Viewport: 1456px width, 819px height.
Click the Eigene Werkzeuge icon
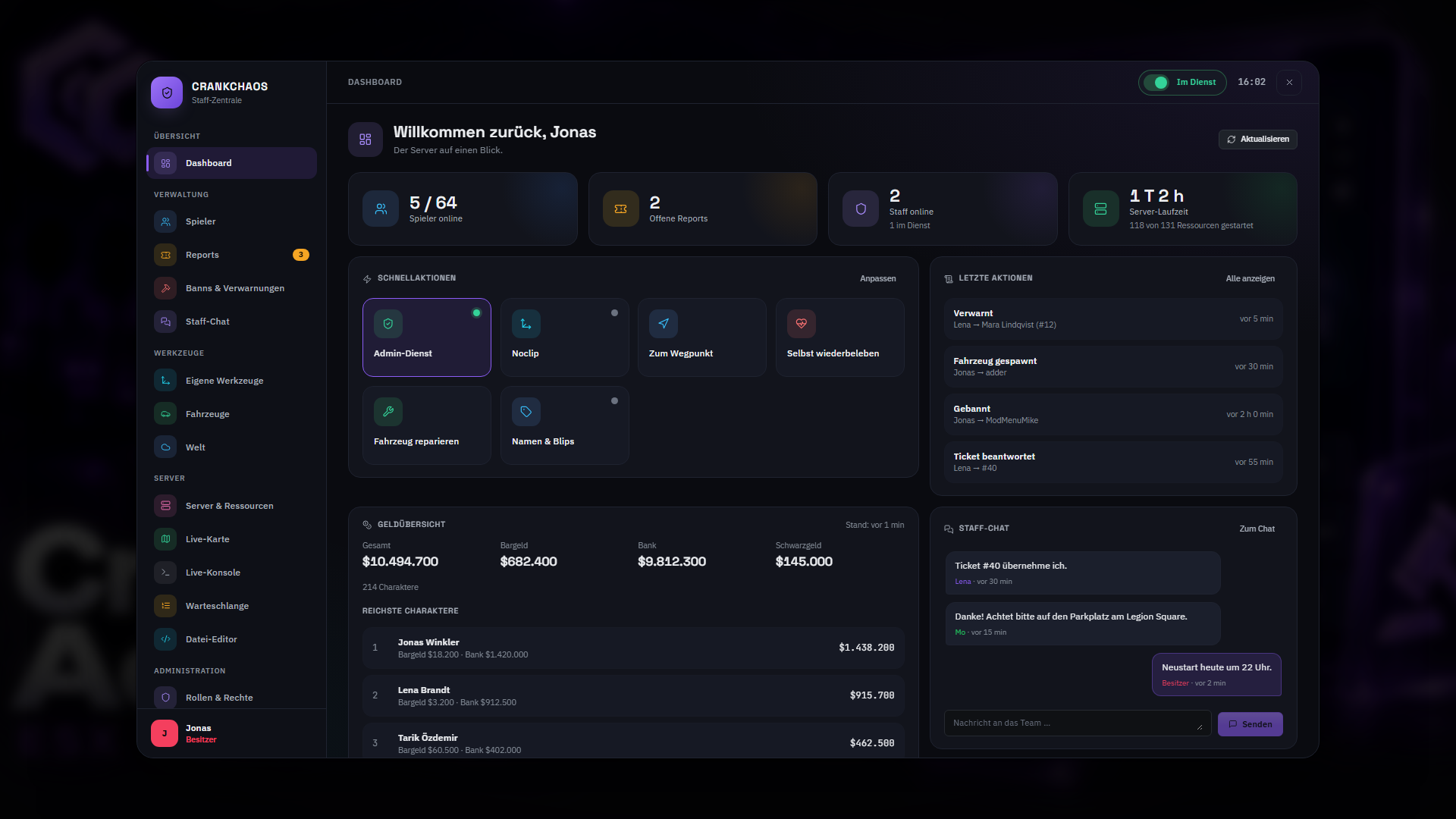(165, 381)
